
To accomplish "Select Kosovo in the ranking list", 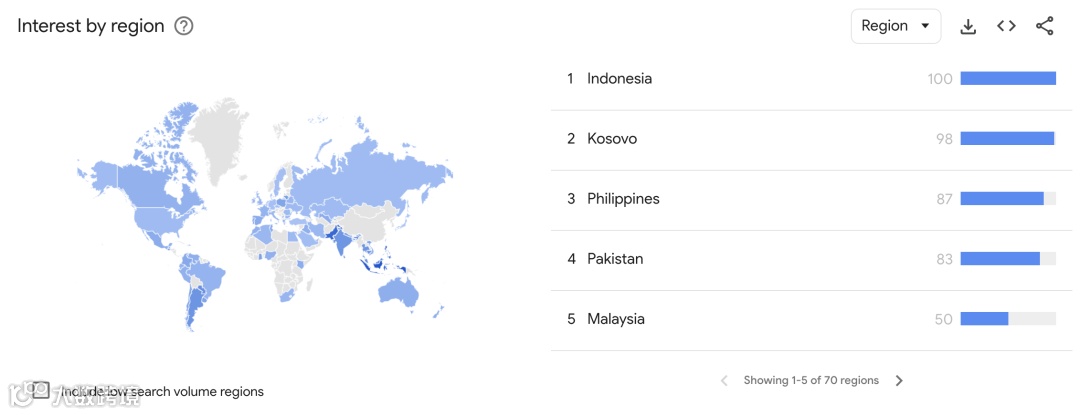I will pos(612,139).
